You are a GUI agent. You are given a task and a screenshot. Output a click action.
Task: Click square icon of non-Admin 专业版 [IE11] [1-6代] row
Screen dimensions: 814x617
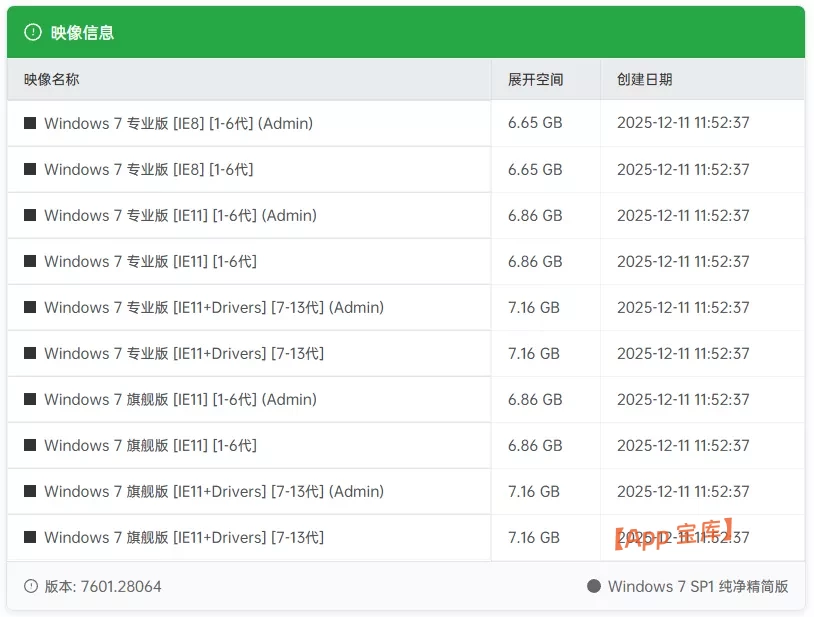(x=30, y=261)
